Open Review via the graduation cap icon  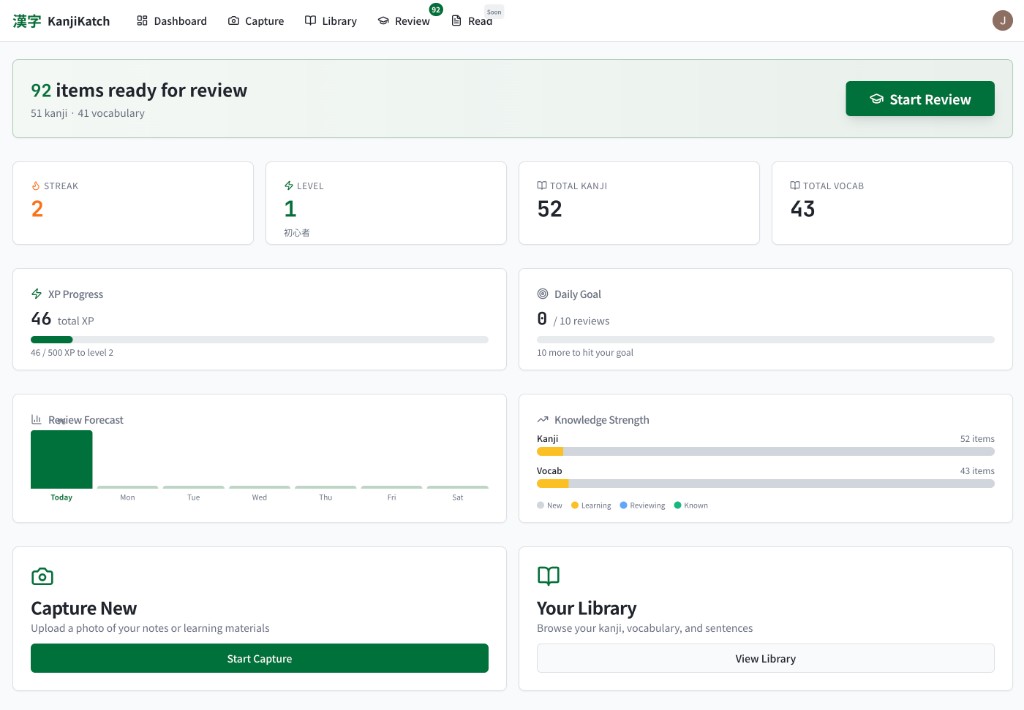(382, 20)
